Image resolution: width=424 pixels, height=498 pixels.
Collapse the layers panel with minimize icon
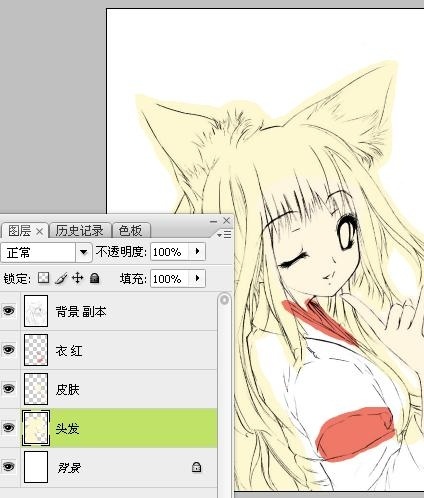pyautogui.click(x=213, y=221)
